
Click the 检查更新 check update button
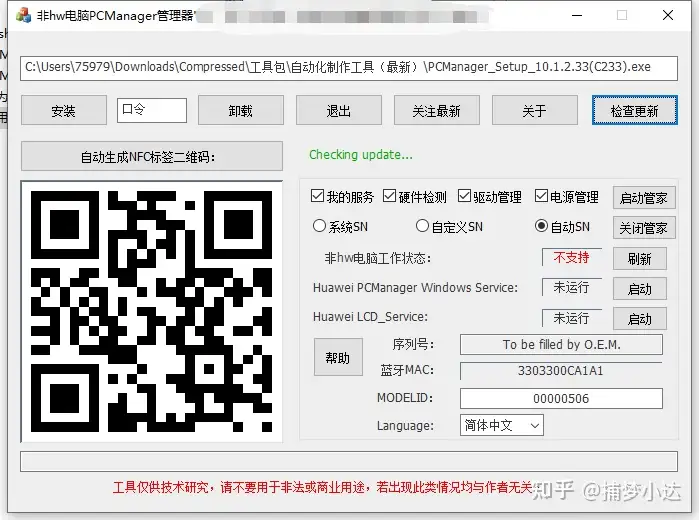[x=635, y=110]
